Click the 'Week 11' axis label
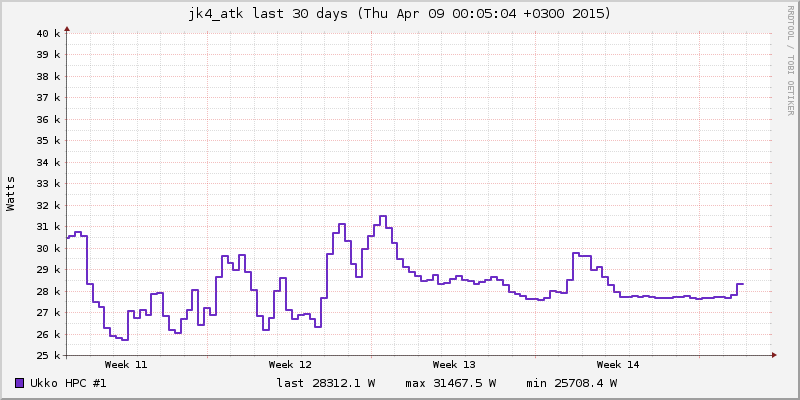The width and height of the screenshot is (800, 400). (126, 365)
